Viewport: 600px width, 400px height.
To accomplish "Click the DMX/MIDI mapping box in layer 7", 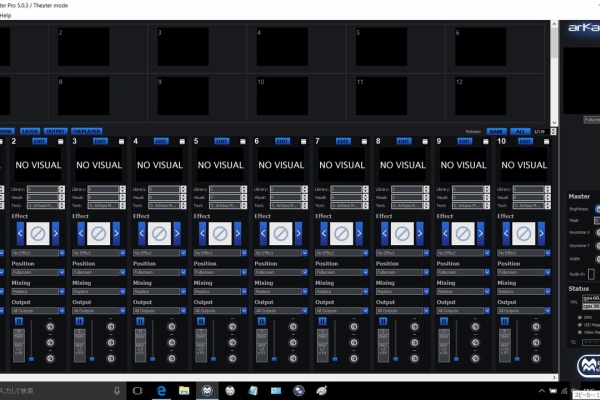I will pos(323,345).
